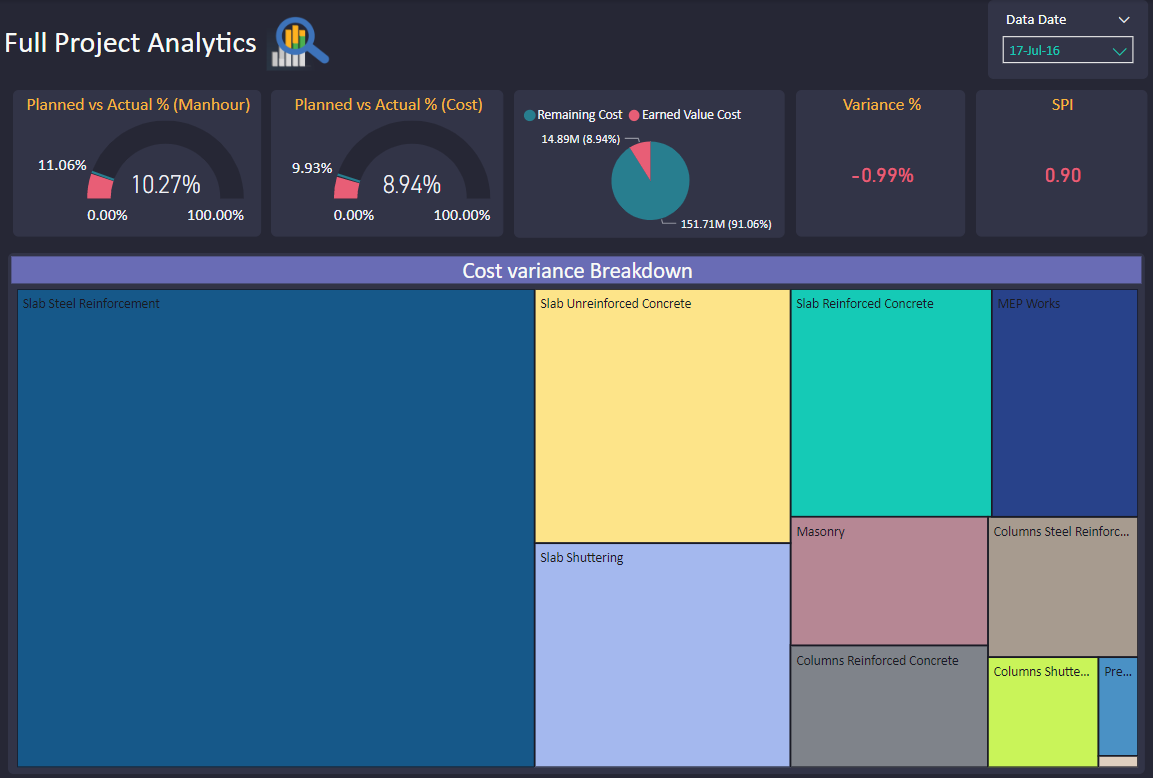The image size is (1153, 778).
Task: Click the Manhour gauge progress arc
Action: 101,185
